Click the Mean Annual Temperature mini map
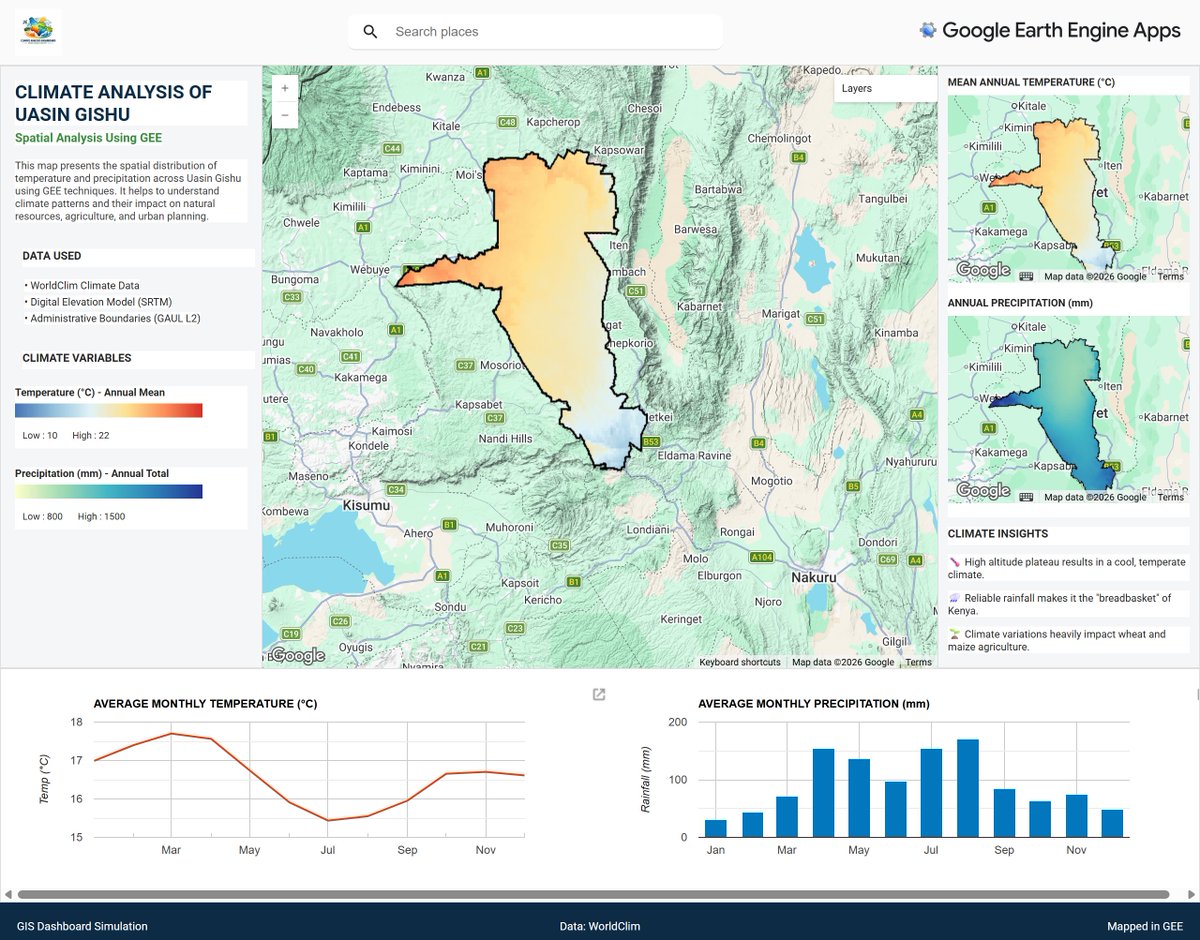The width and height of the screenshot is (1200, 940). pos(1069,188)
